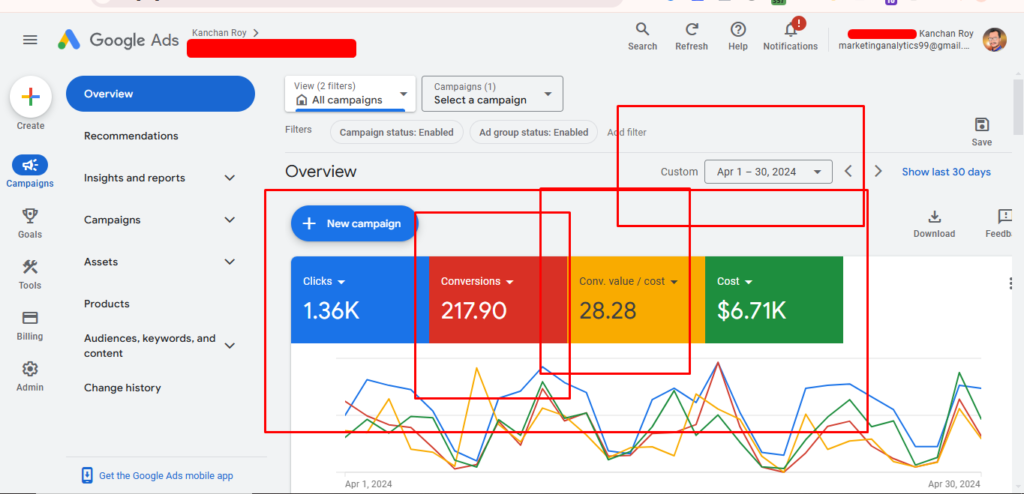Image resolution: width=1024 pixels, height=494 pixels.
Task: Open the chart three-dot options menu
Action: [x=1011, y=283]
